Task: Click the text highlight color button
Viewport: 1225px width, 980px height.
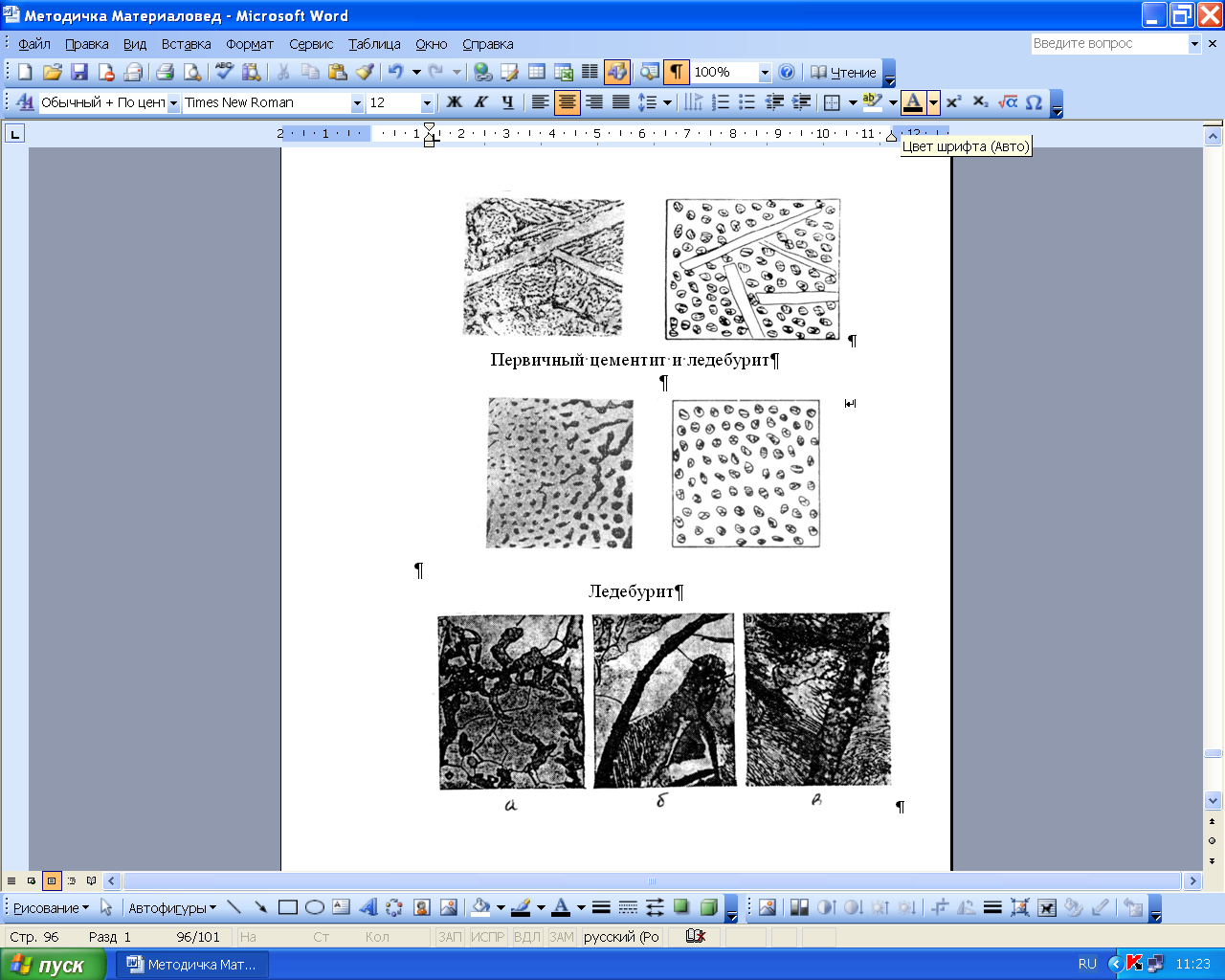Action: [871, 102]
